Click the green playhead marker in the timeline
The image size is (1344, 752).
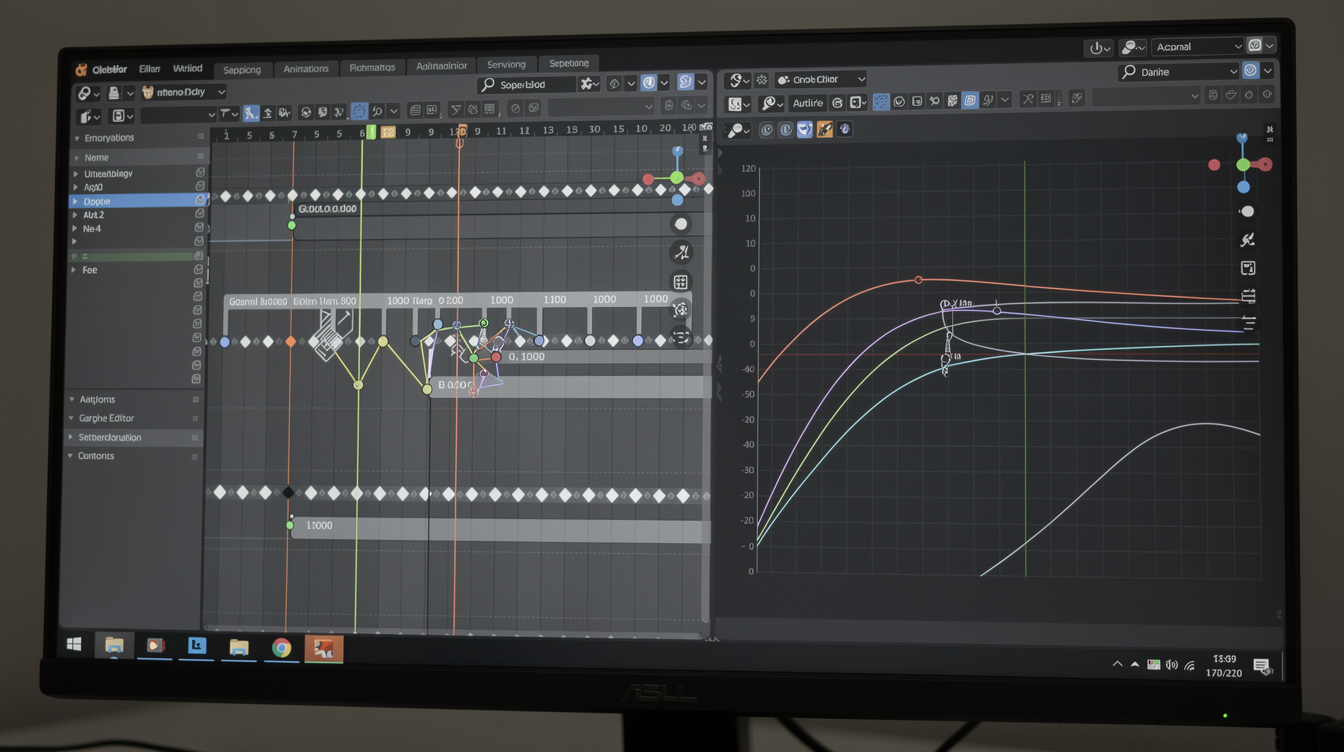[x=370, y=130]
